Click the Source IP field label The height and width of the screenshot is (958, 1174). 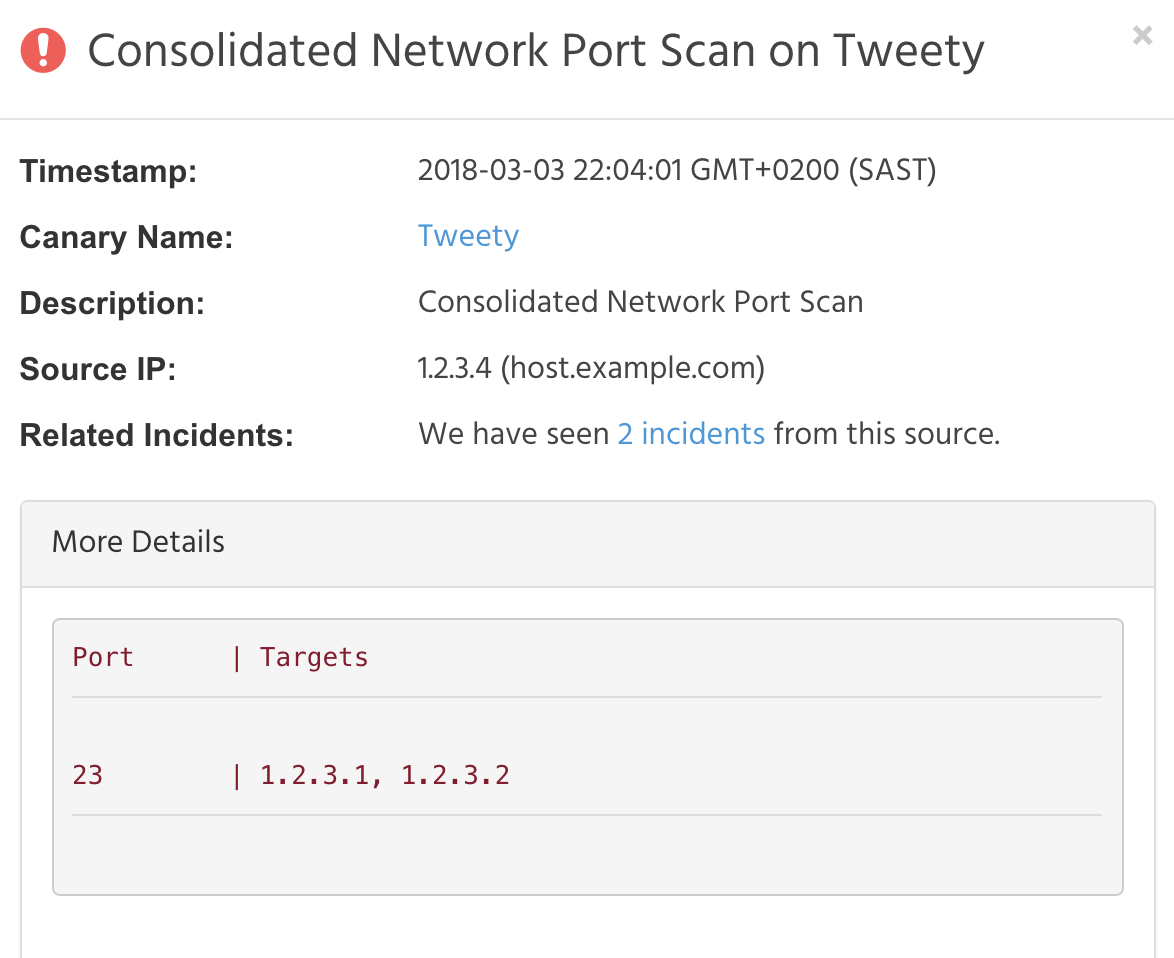point(98,369)
